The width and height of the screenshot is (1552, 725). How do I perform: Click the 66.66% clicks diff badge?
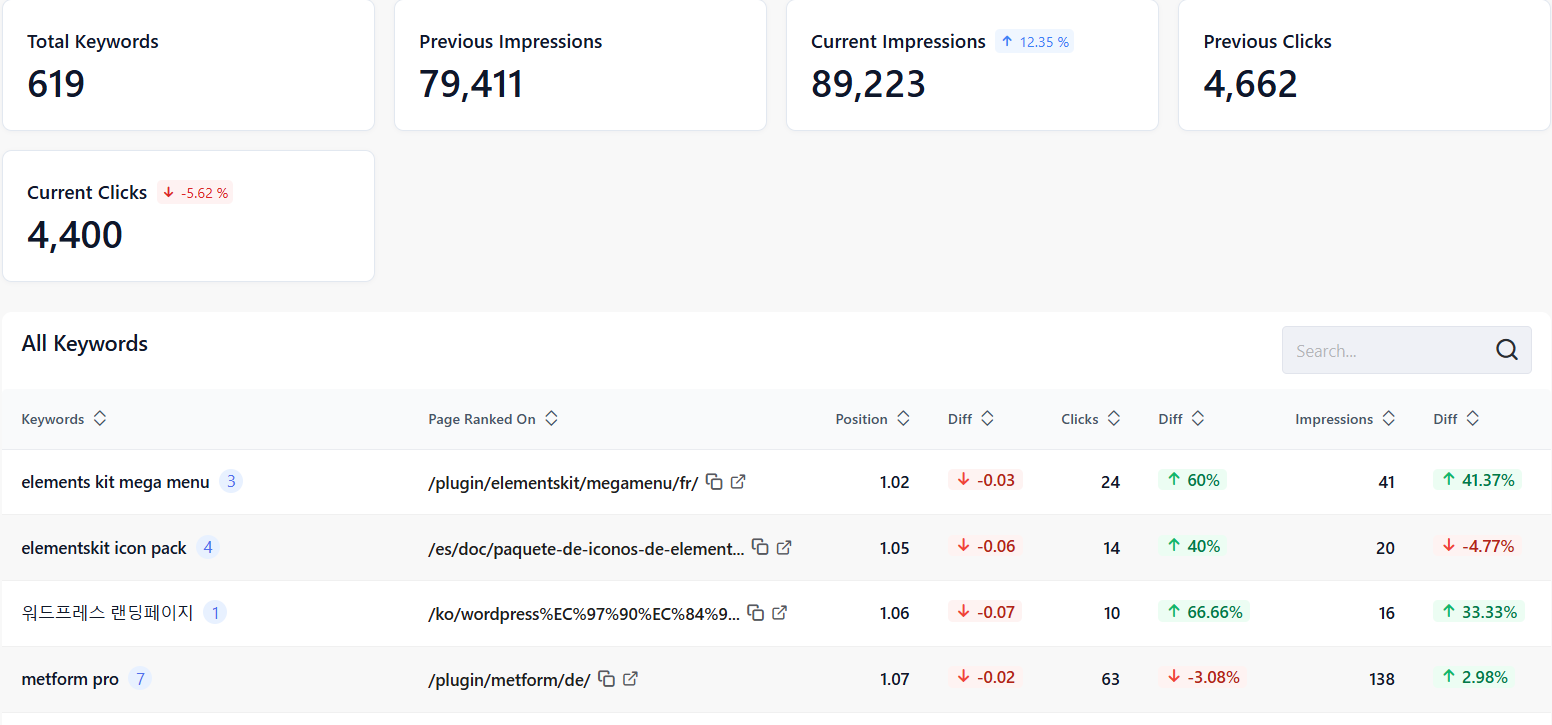point(1204,611)
